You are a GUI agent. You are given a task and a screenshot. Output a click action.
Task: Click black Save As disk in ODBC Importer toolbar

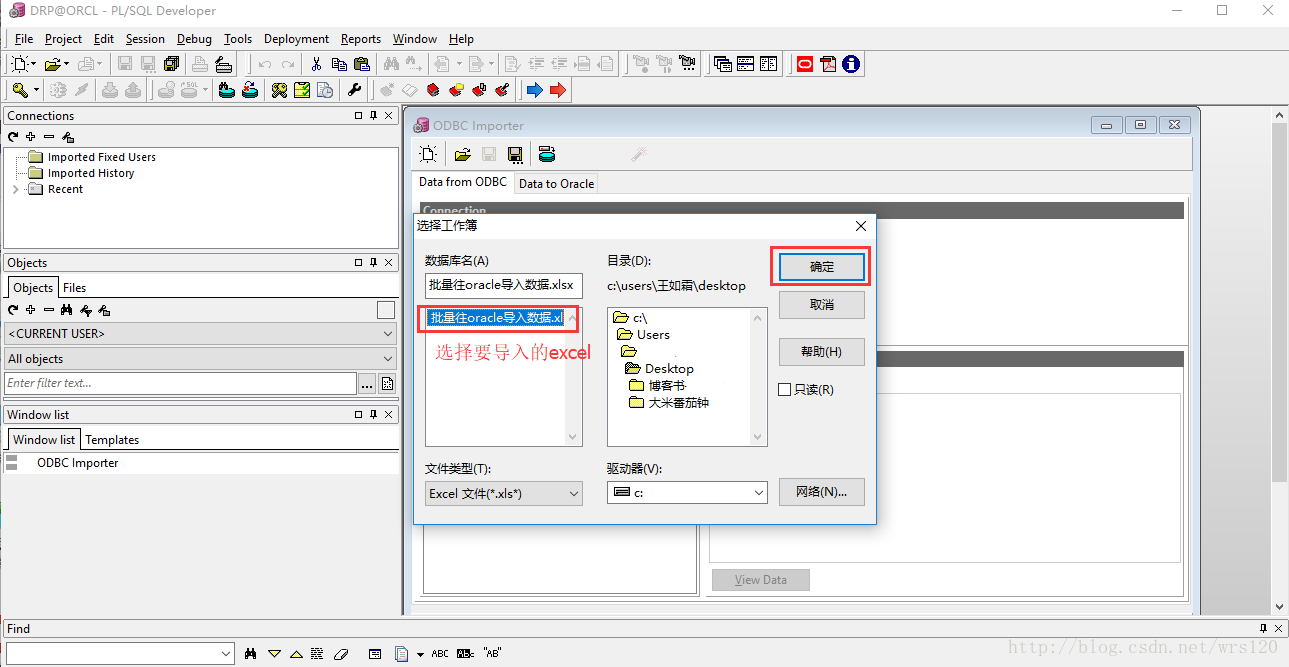click(x=515, y=154)
